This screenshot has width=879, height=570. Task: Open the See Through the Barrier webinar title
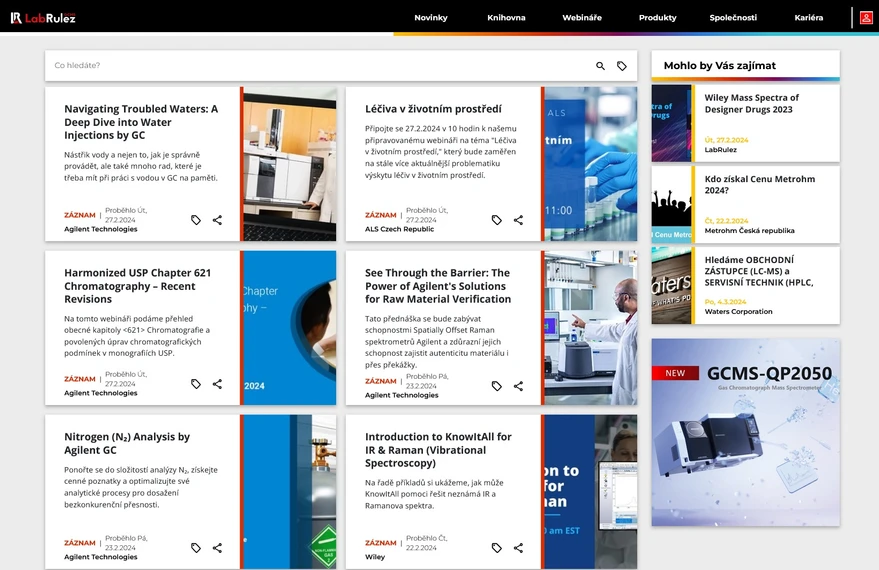point(437,286)
